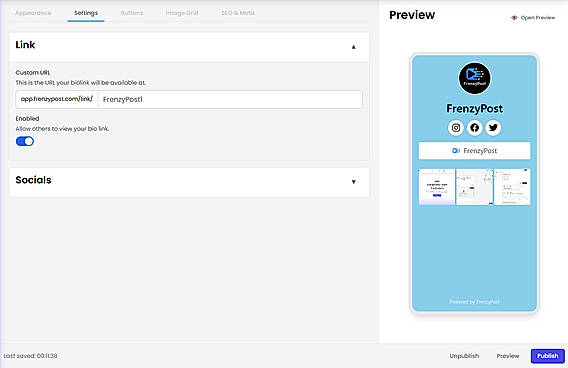Click the Instagram icon in preview
Screen dimensions: 568x368
pyautogui.click(x=456, y=127)
